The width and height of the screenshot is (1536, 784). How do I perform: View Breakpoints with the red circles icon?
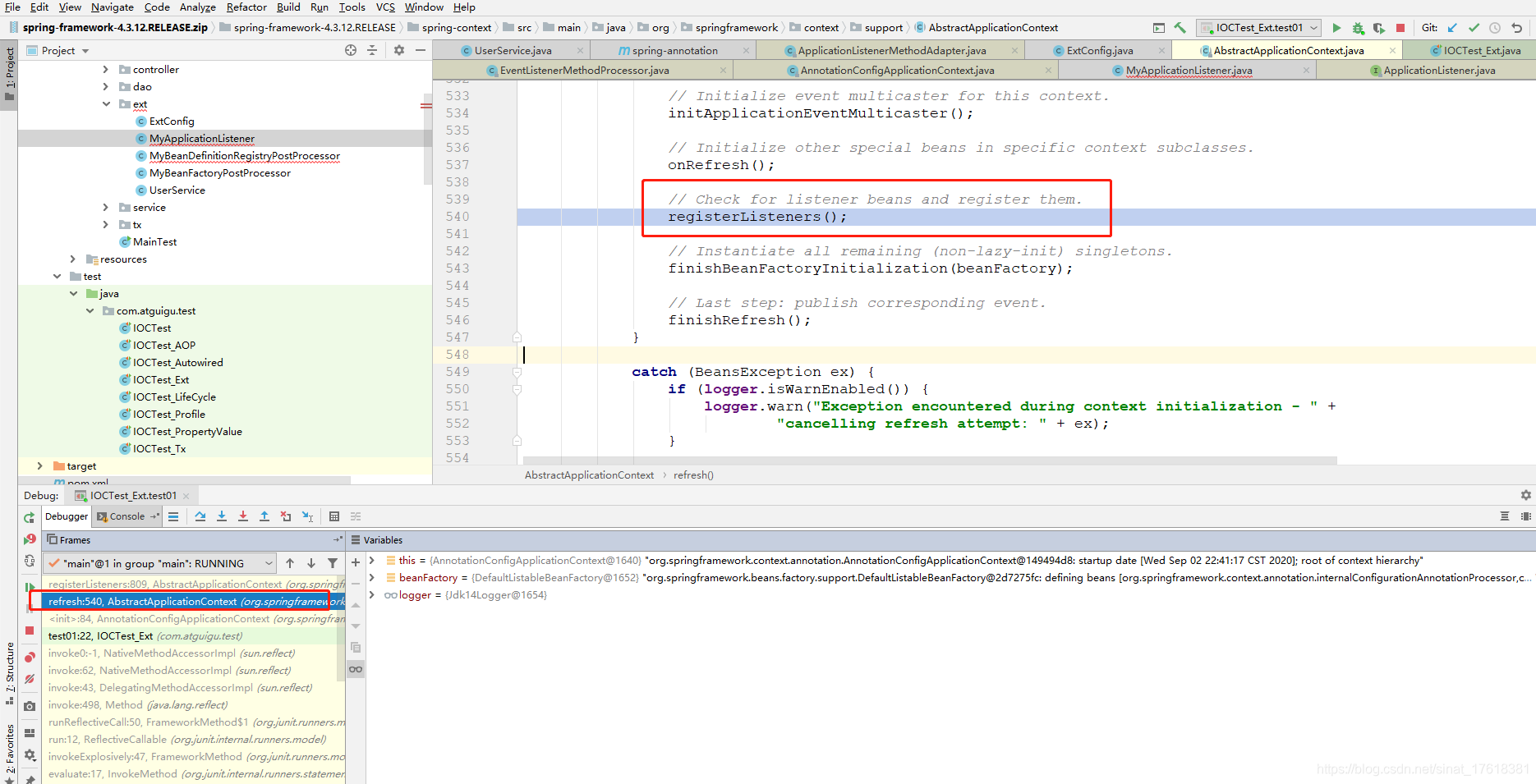tap(30, 658)
